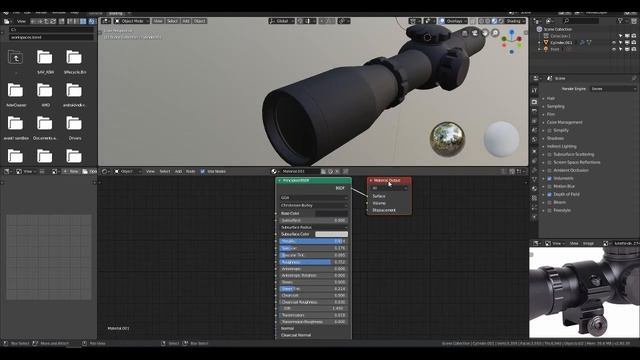
Task: Click the file browser path field
Action: tap(51, 30)
